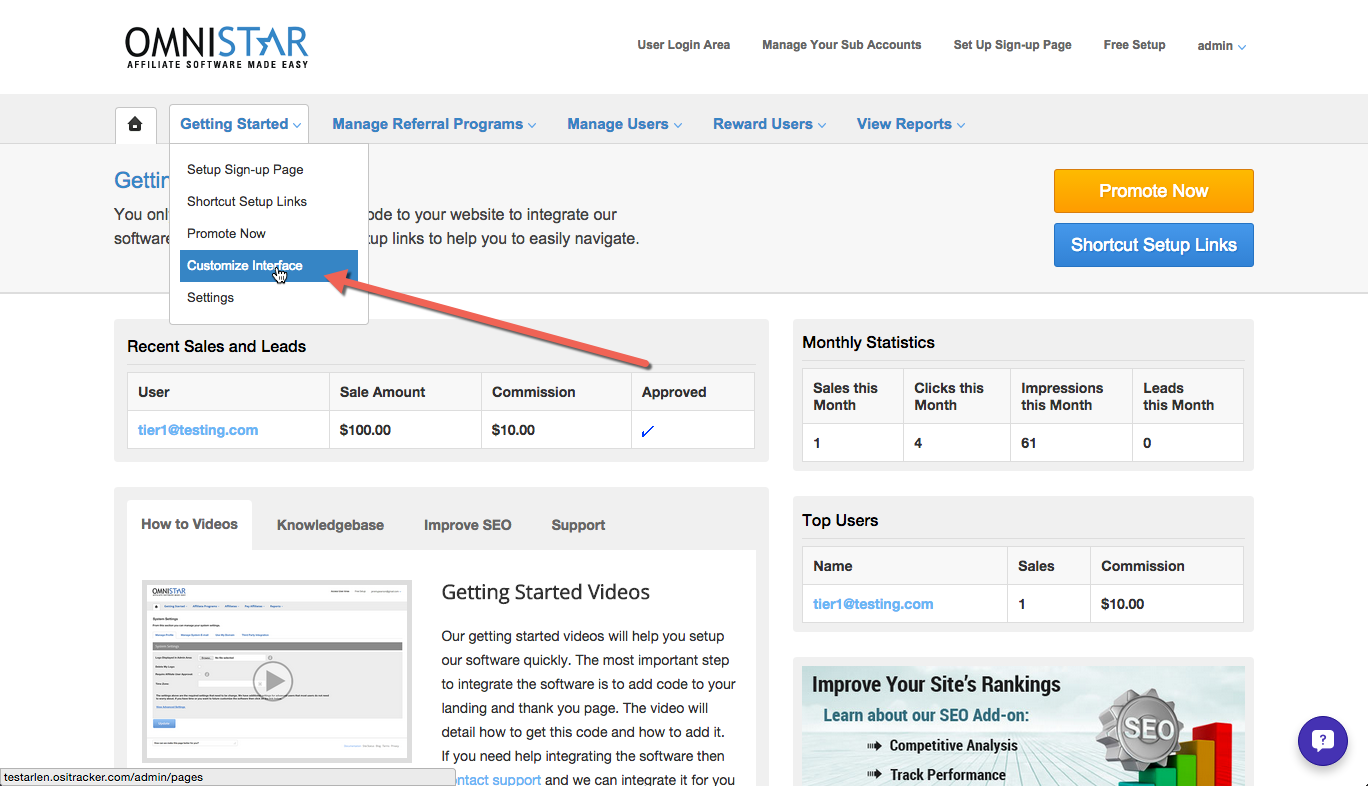This screenshot has height=786, width=1368.
Task: Open tier1@testing.com in Top Users table
Action: 873,604
